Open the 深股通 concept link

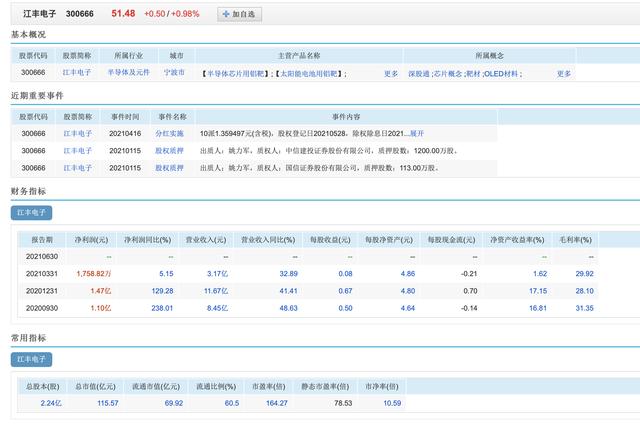click(x=419, y=74)
